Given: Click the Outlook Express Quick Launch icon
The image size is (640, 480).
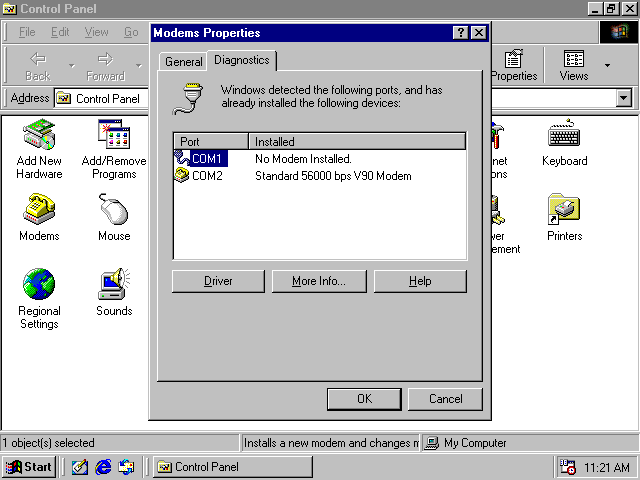Looking at the screenshot, I should point(126,467).
